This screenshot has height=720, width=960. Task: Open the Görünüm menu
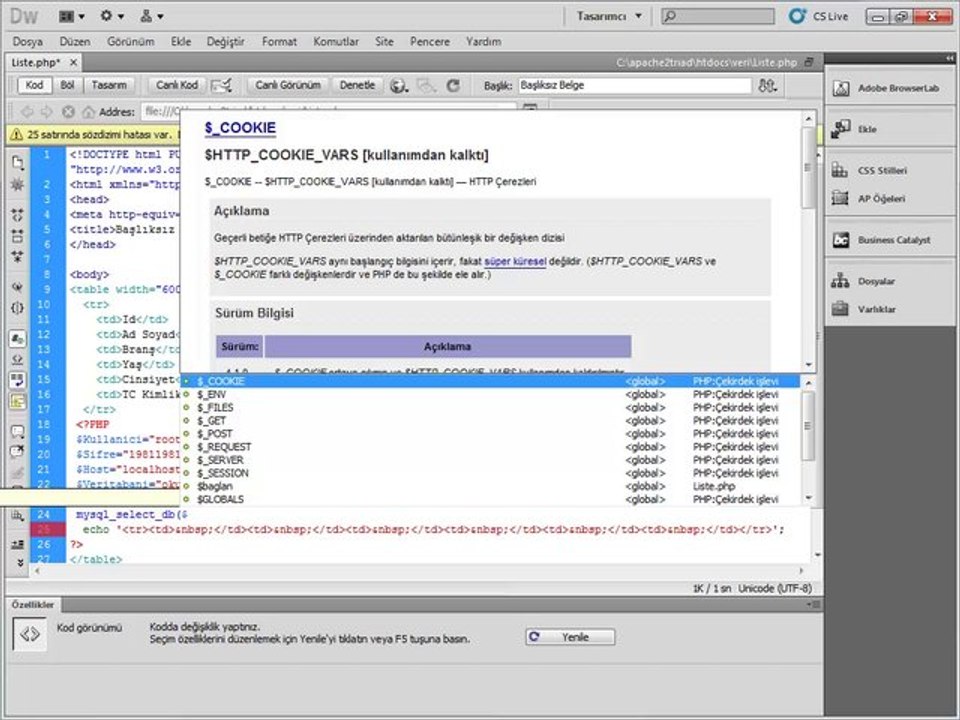point(130,42)
